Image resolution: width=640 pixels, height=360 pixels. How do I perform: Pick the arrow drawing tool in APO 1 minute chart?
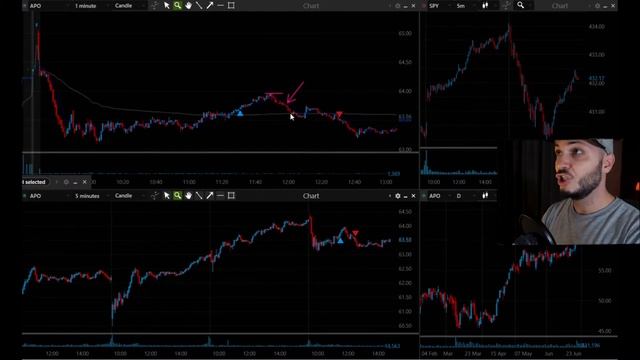tap(209, 6)
